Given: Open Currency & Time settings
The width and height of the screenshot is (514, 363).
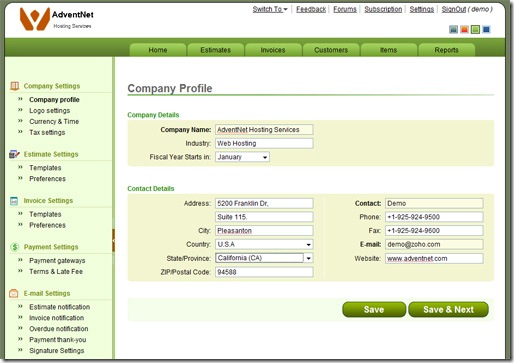Looking at the screenshot, I should 54,122.
